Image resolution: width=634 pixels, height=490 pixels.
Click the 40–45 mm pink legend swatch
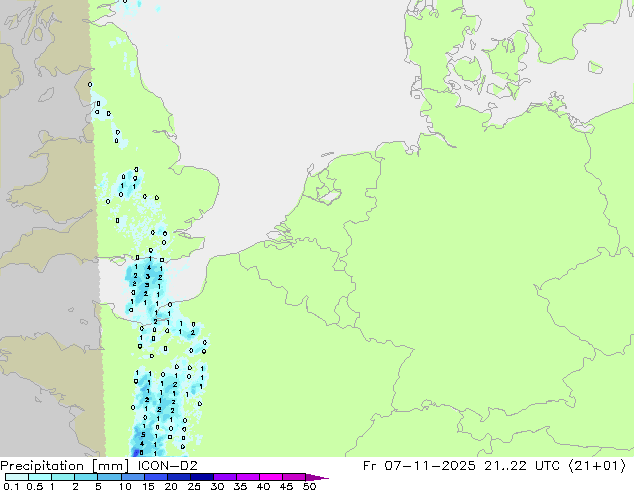271,477
